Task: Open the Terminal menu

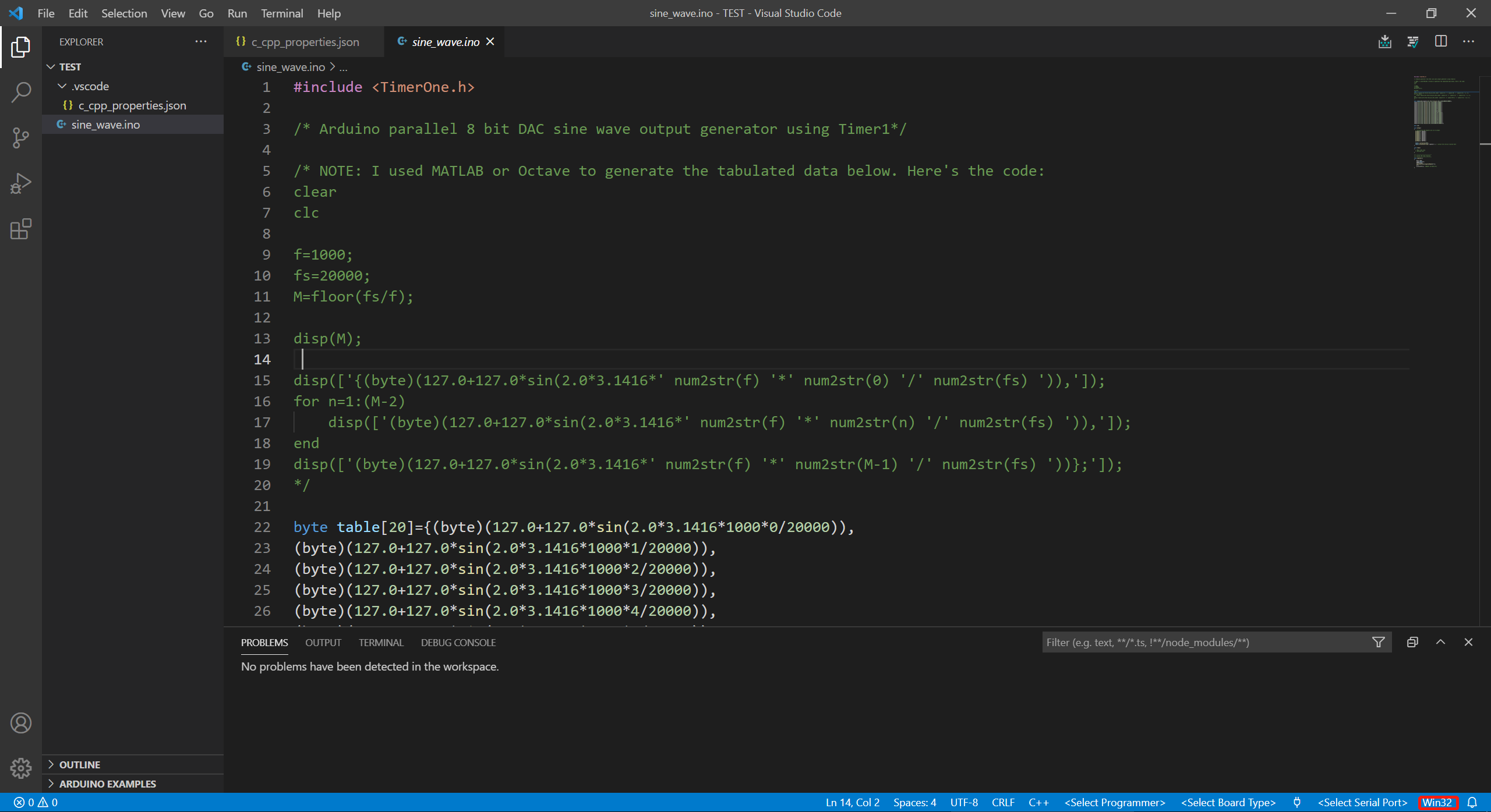Action: [x=282, y=13]
